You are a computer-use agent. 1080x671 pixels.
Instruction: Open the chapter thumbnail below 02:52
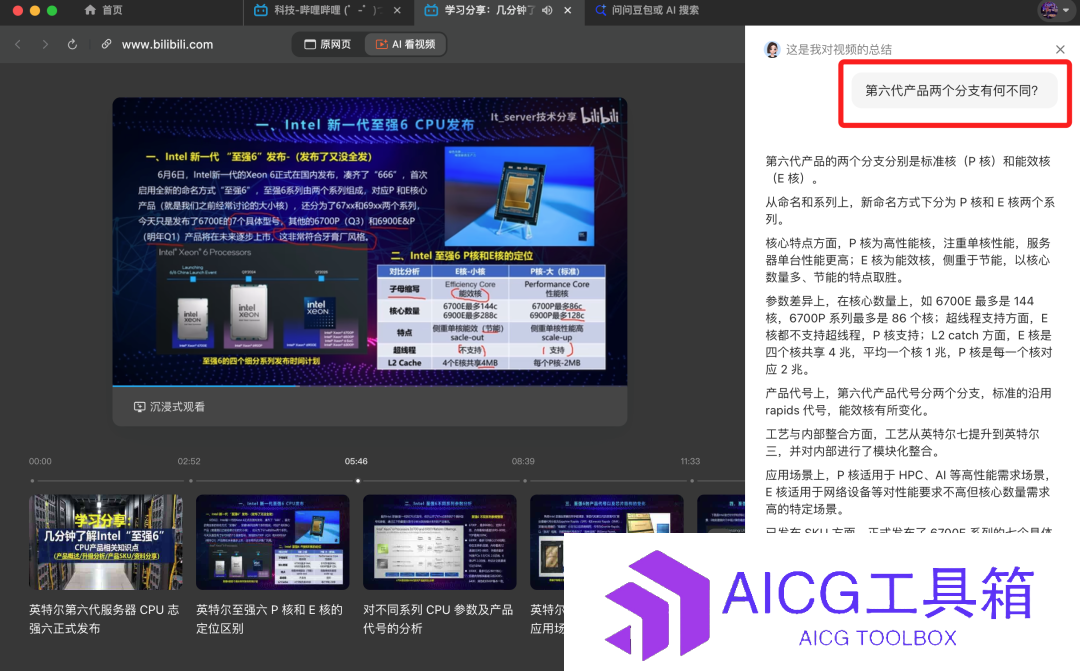click(x=273, y=541)
